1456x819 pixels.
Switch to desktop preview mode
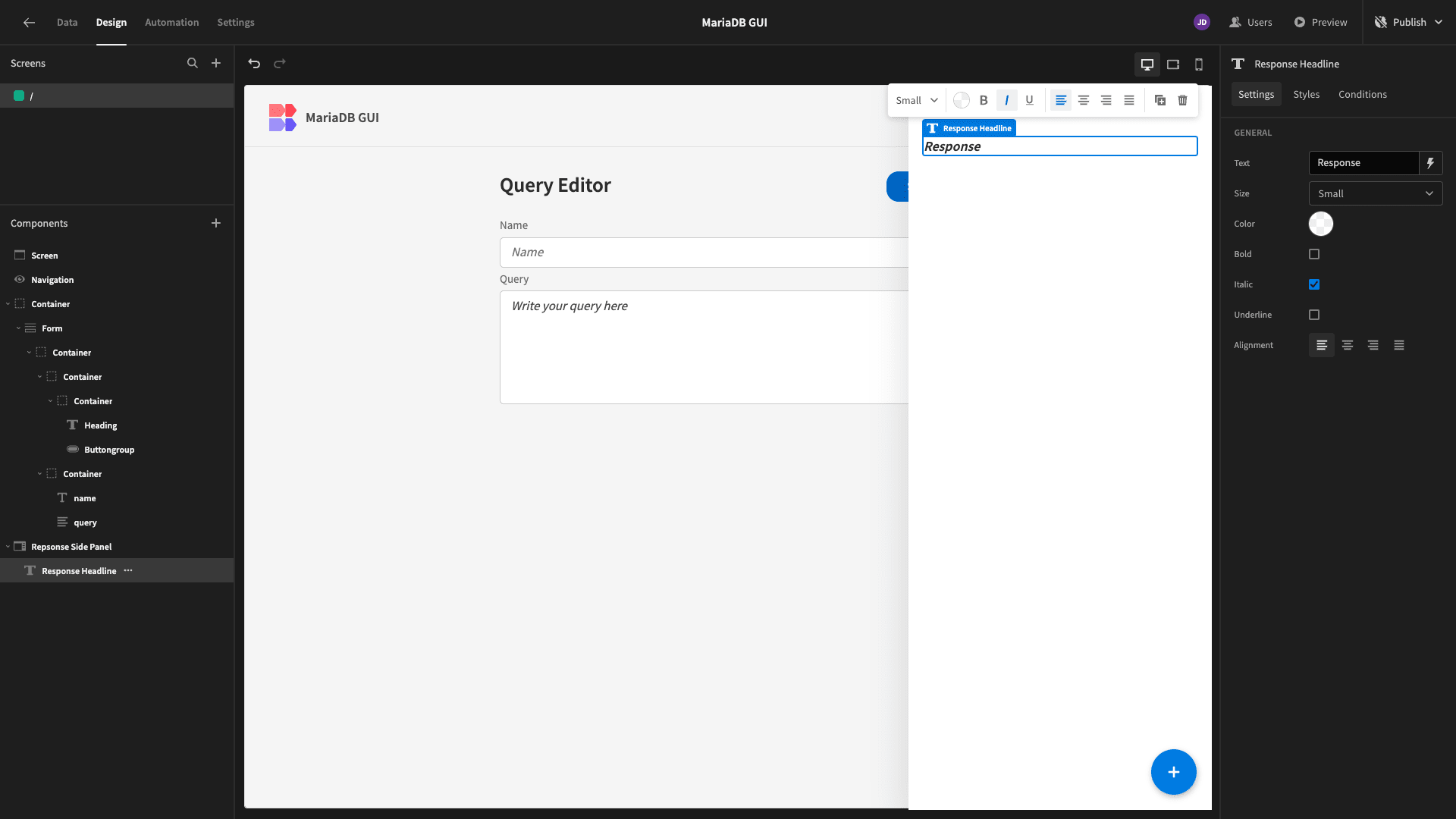[1147, 64]
